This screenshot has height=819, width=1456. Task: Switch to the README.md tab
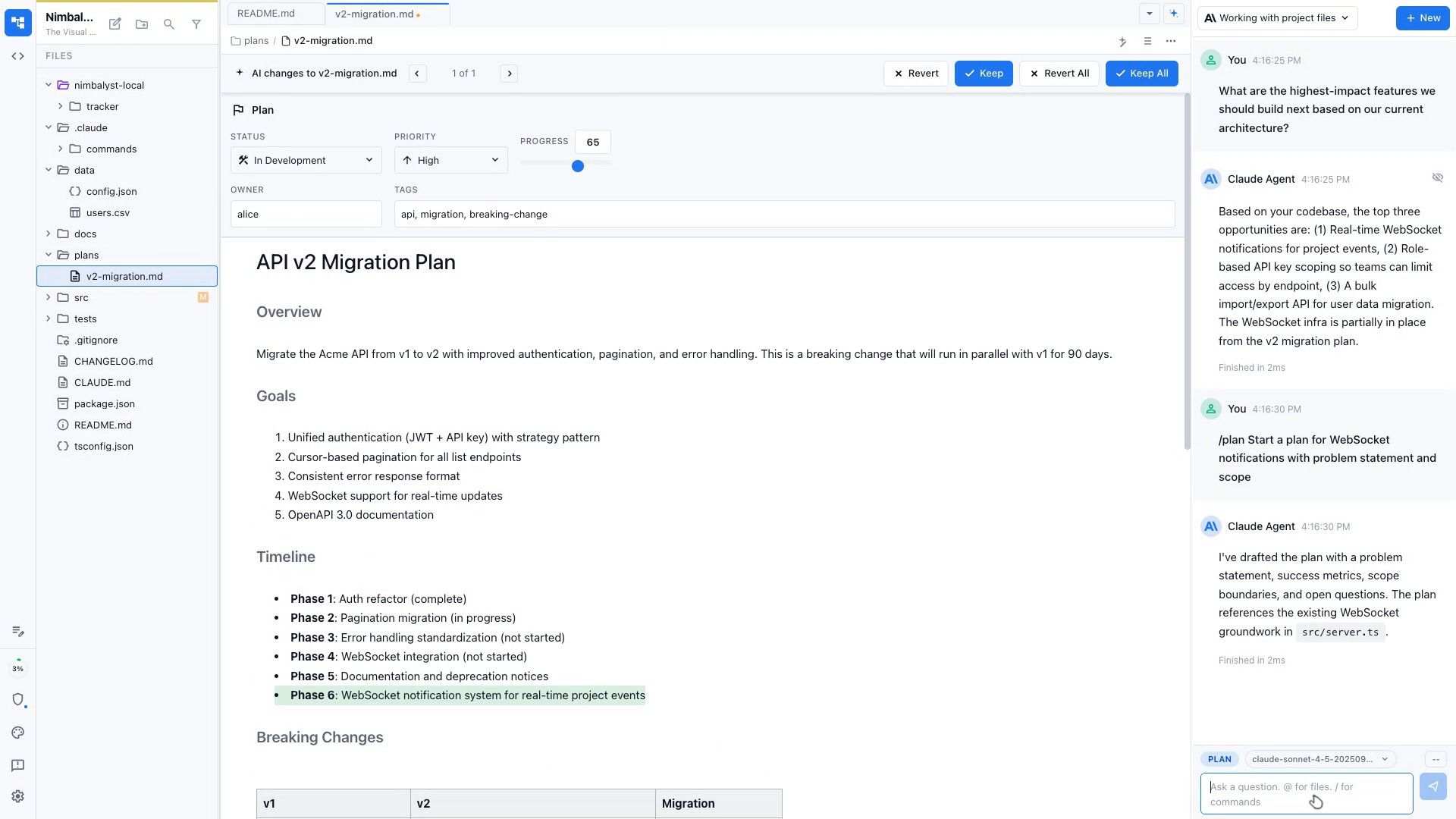click(x=265, y=13)
